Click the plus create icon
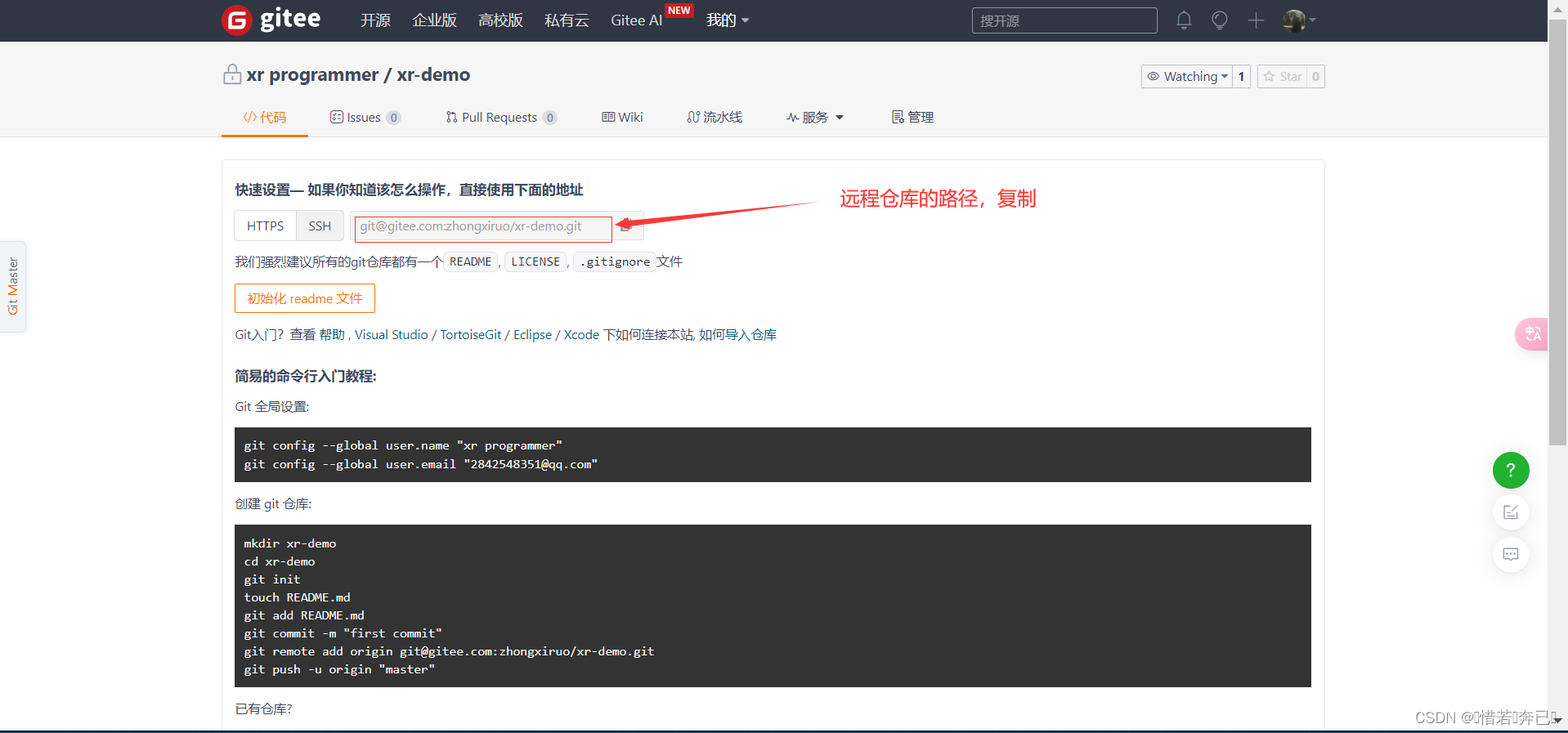This screenshot has height=733, width=1568. tap(1256, 20)
